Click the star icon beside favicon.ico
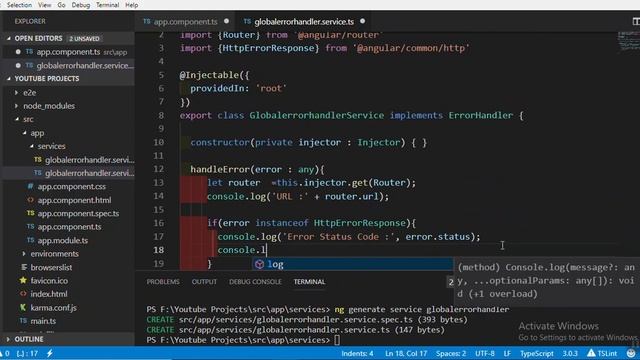Viewport: 640px width, 360px height. [23, 280]
